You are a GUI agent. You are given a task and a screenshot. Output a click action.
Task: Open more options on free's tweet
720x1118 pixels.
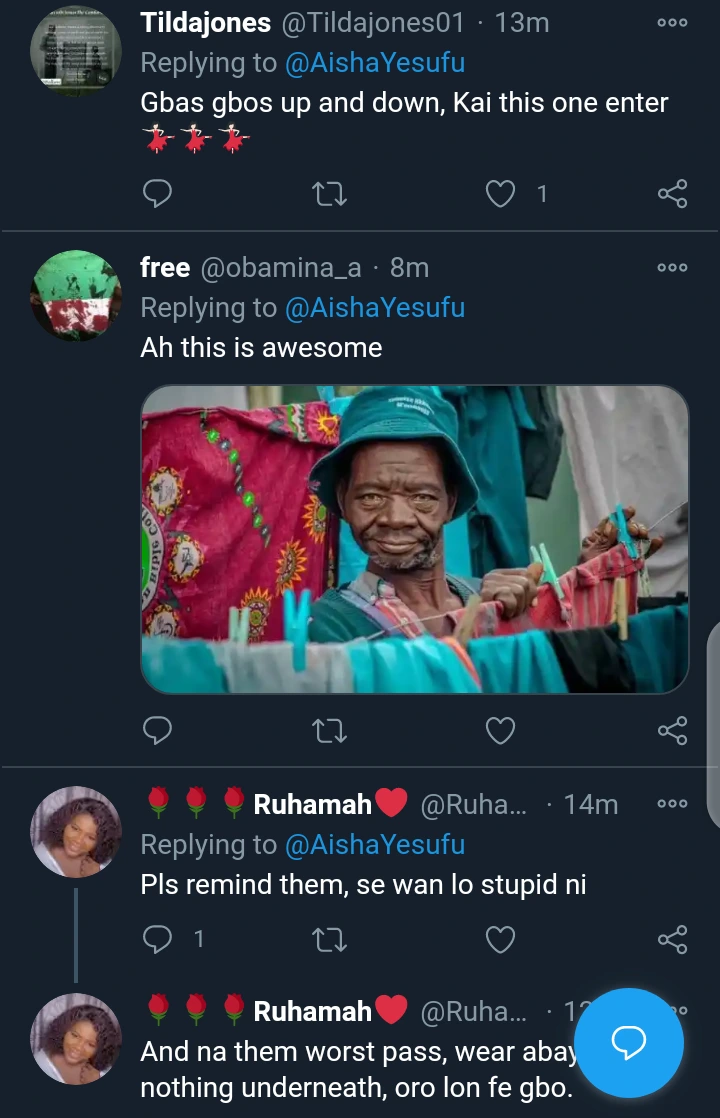(672, 268)
